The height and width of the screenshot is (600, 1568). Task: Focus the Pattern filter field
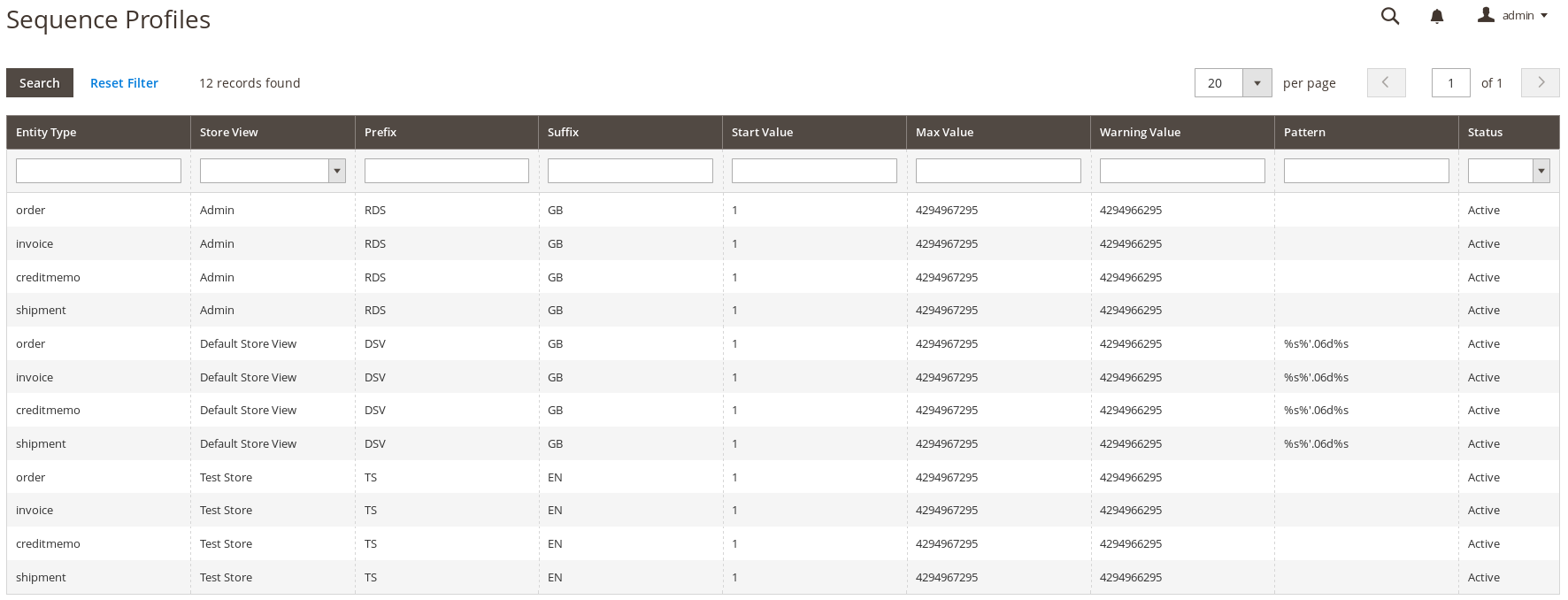click(1366, 171)
